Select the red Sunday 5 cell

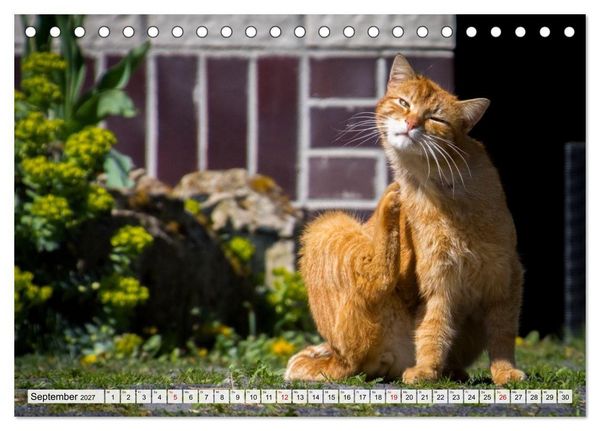175,397
